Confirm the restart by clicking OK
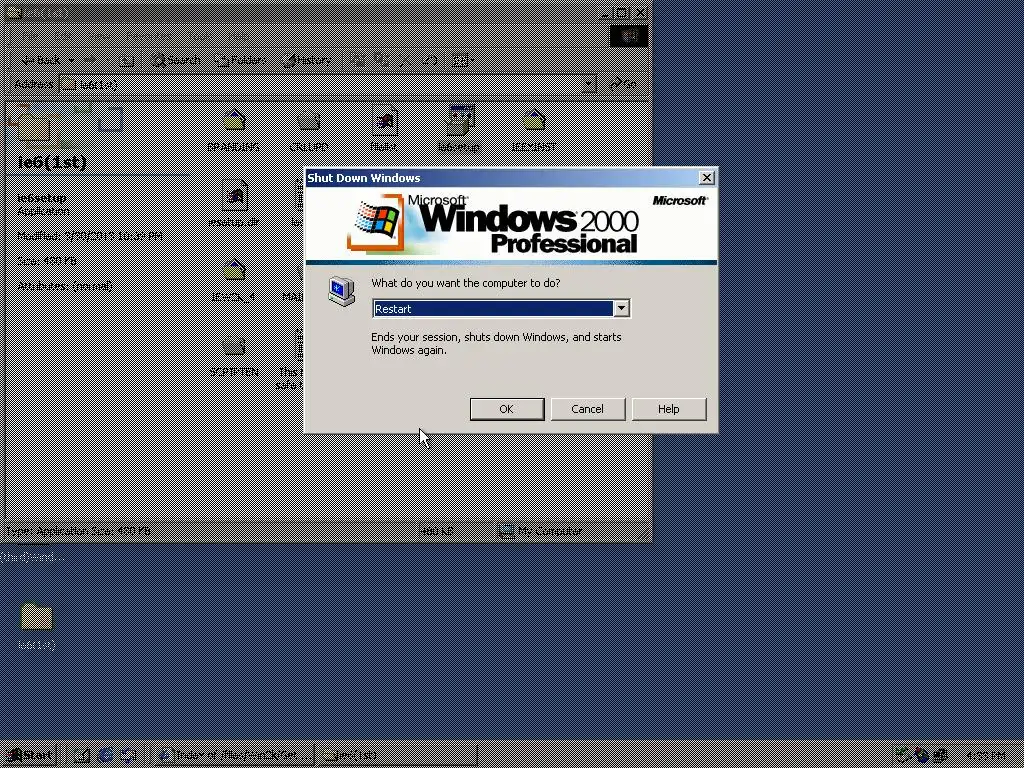Screen dimensions: 1024x768 click(x=507, y=409)
